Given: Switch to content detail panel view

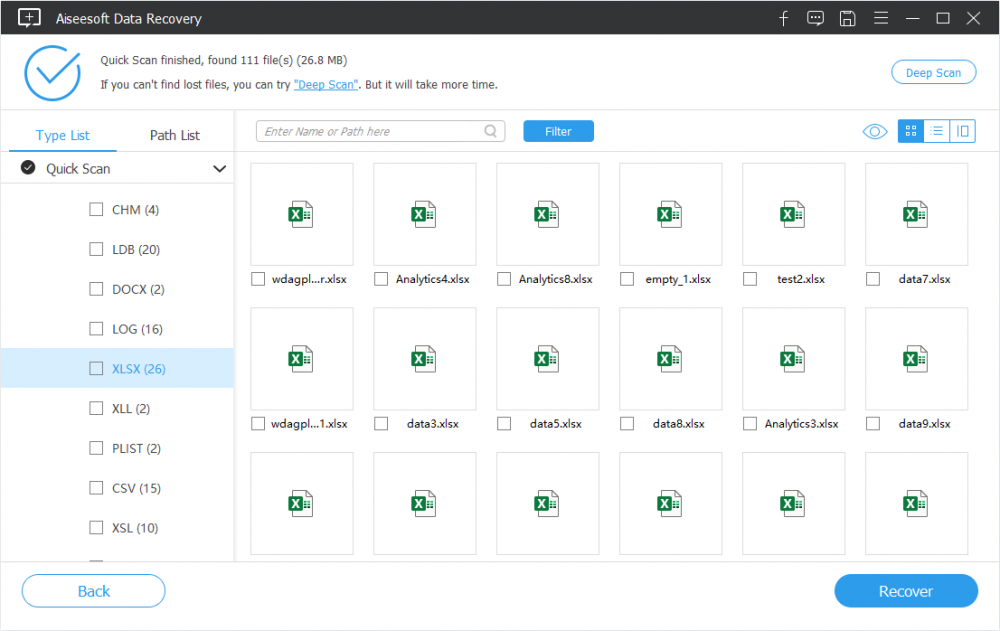Looking at the screenshot, I should (962, 131).
